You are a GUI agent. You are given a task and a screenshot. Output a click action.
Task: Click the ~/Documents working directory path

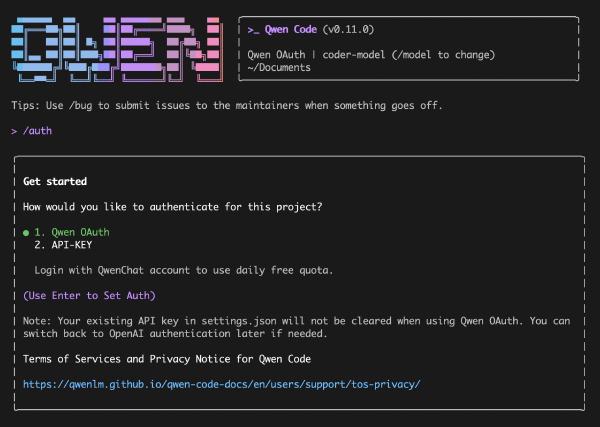279,68
